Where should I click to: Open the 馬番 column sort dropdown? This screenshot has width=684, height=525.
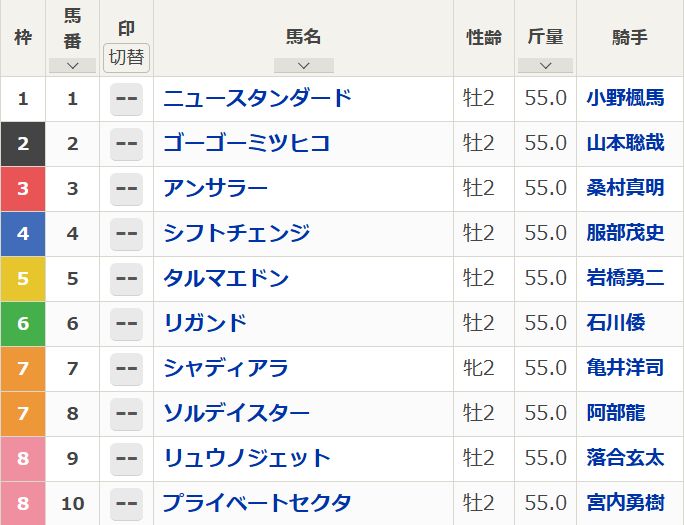pos(72,65)
